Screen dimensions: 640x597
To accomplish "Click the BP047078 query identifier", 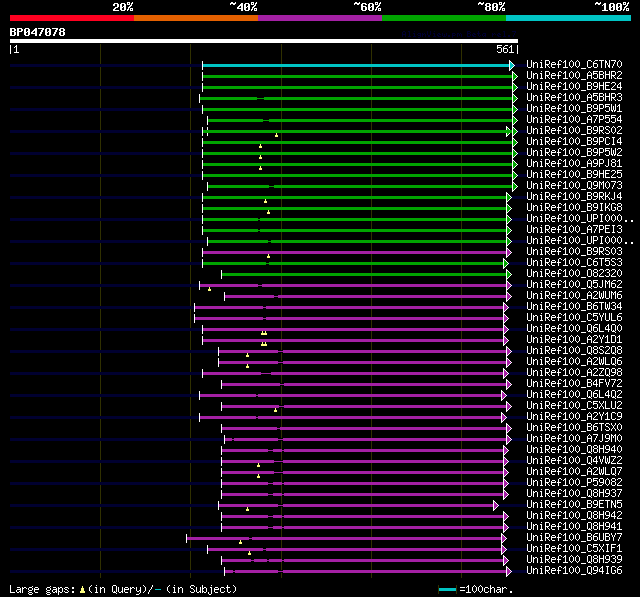I will tap(38, 33).
